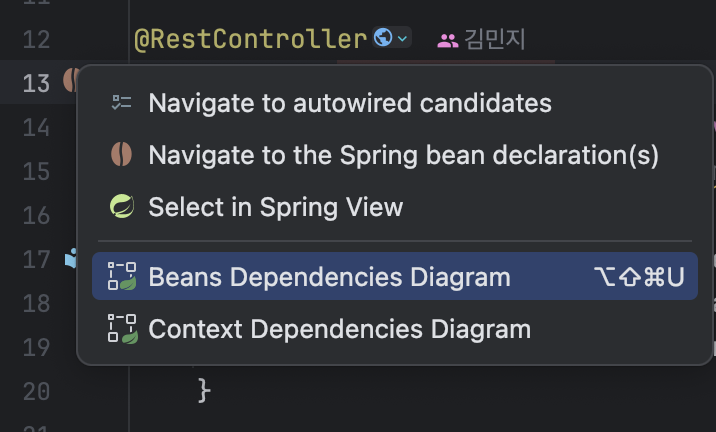Click line number 12 in gutter
This screenshot has width=716, height=432.
36,39
